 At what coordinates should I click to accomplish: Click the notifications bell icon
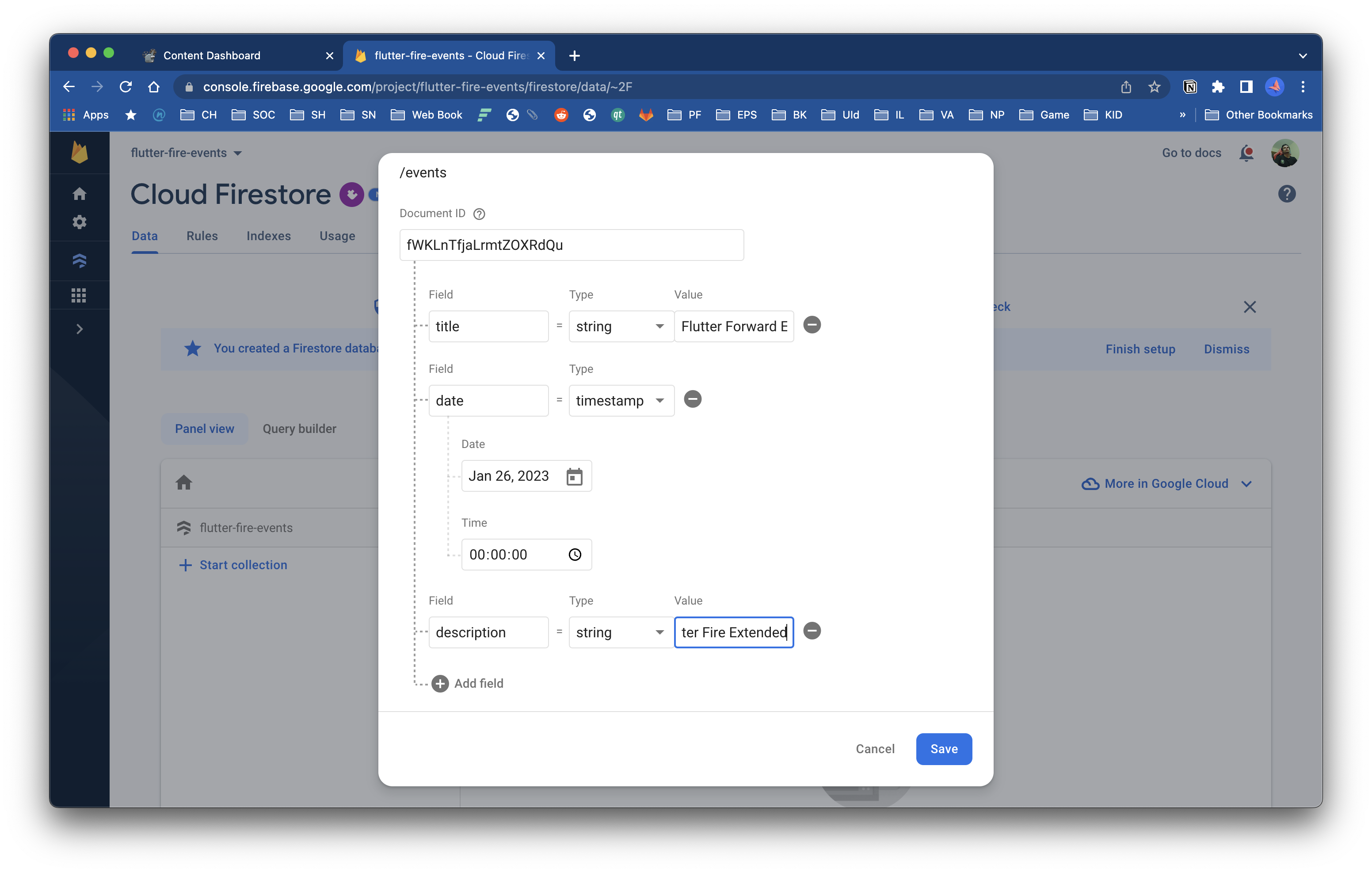point(1246,153)
